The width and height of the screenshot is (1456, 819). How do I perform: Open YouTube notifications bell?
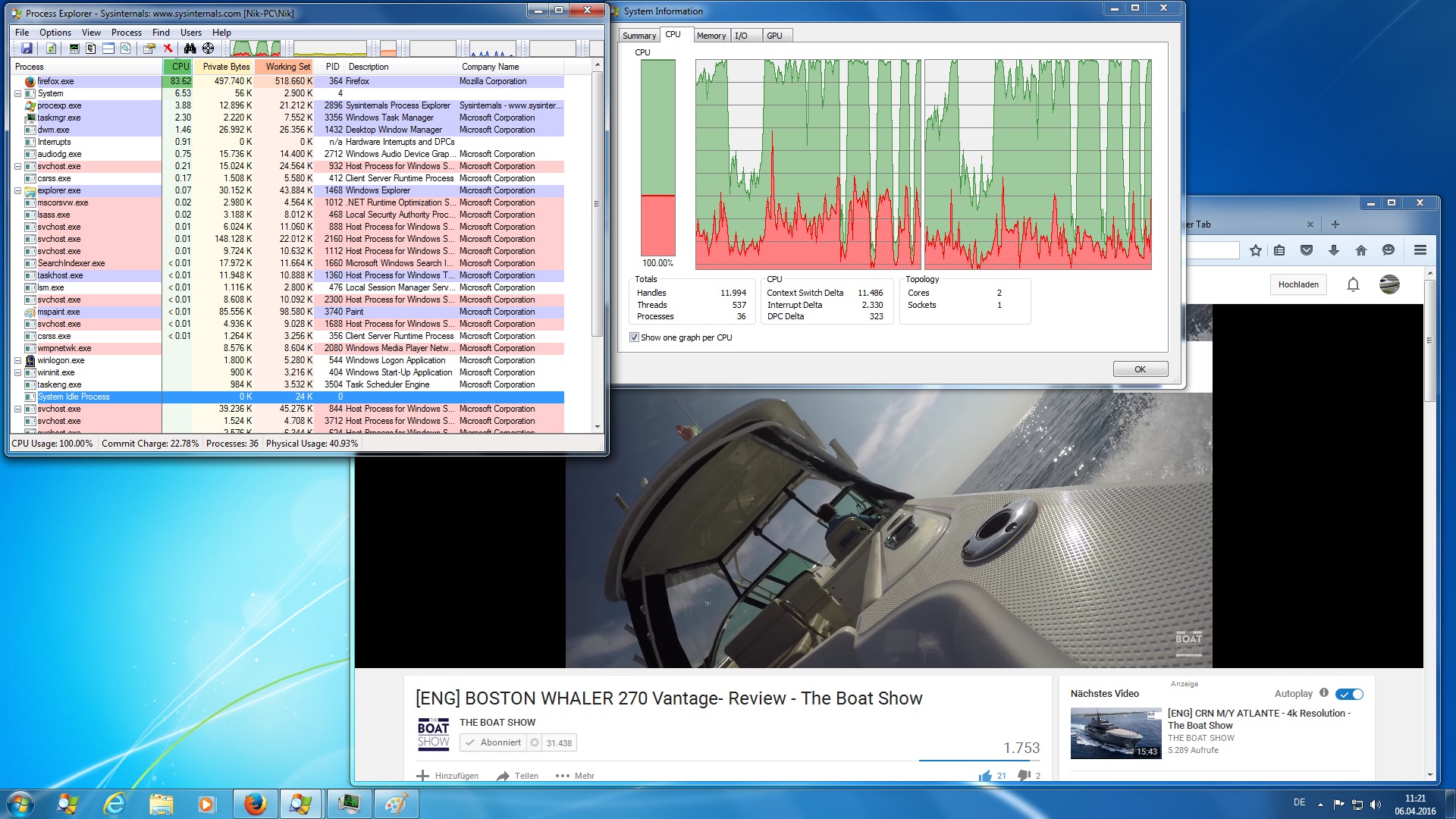[1353, 284]
